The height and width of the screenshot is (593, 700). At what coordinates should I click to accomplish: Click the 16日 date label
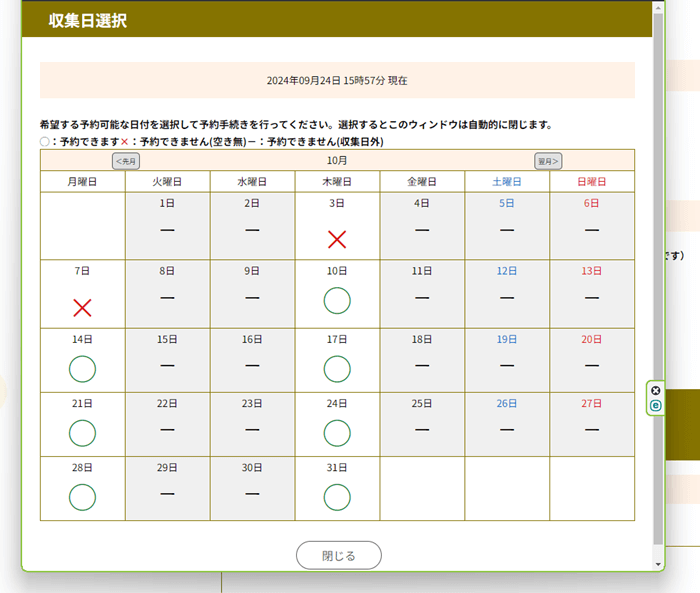coord(252,339)
